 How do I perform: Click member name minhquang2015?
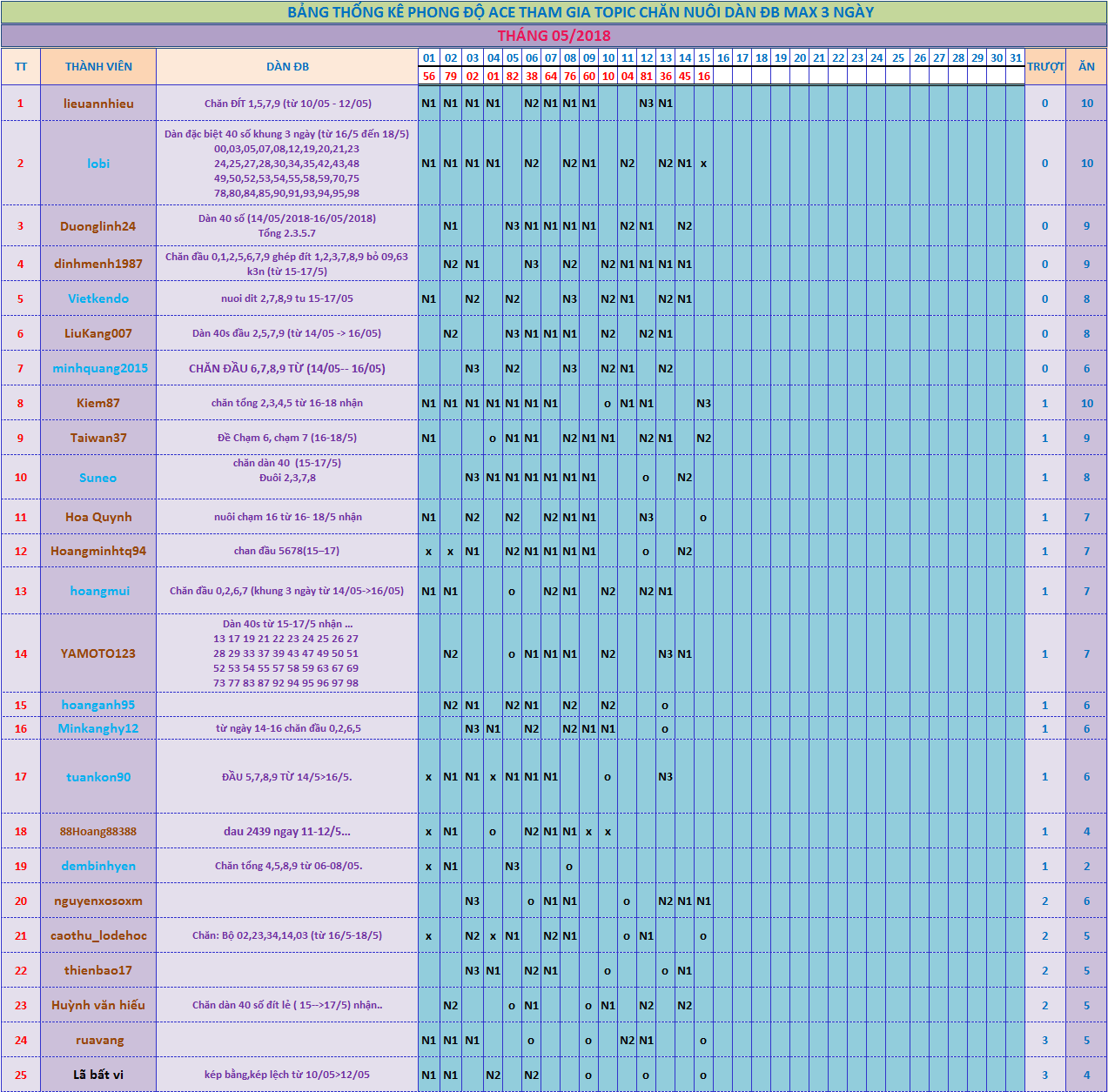(x=99, y=368)
